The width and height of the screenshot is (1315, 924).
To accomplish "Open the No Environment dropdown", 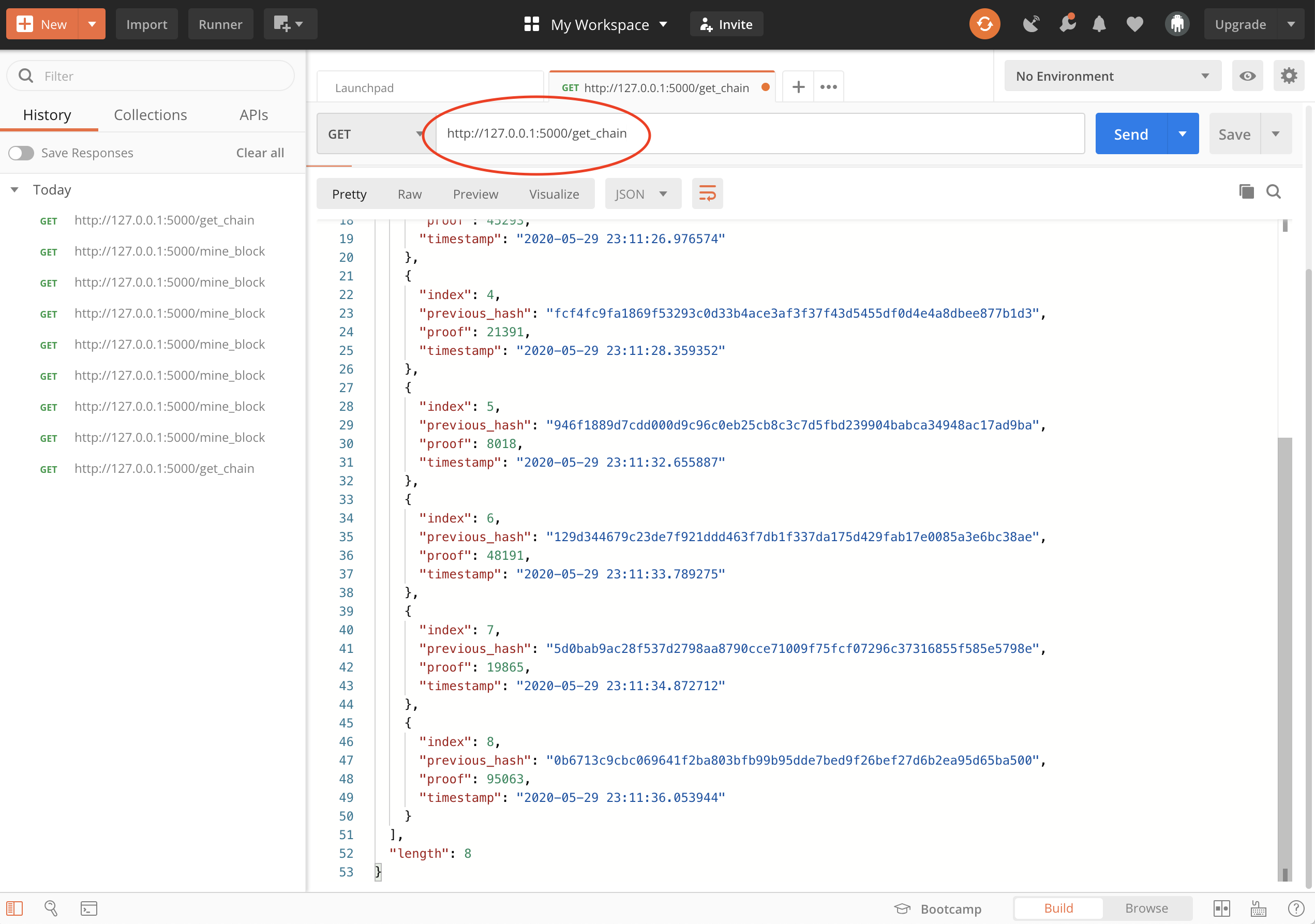I will [x=1112, y=76].
